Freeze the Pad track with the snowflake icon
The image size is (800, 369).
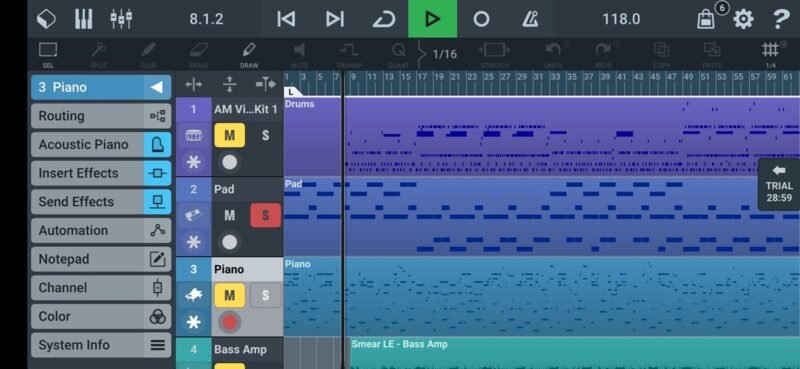(193, 242)
